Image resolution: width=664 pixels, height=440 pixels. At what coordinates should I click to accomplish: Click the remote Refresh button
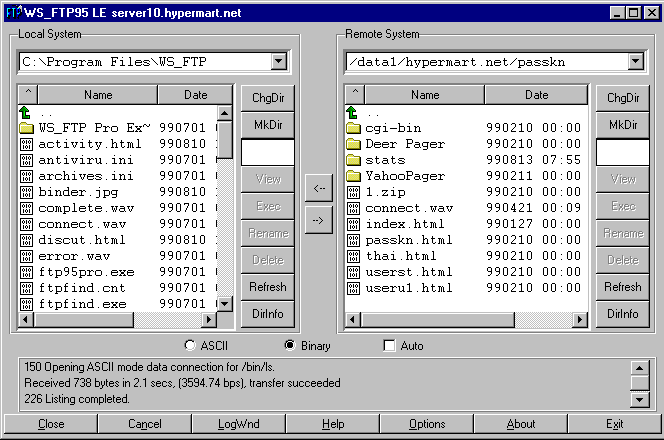point(622,287)
